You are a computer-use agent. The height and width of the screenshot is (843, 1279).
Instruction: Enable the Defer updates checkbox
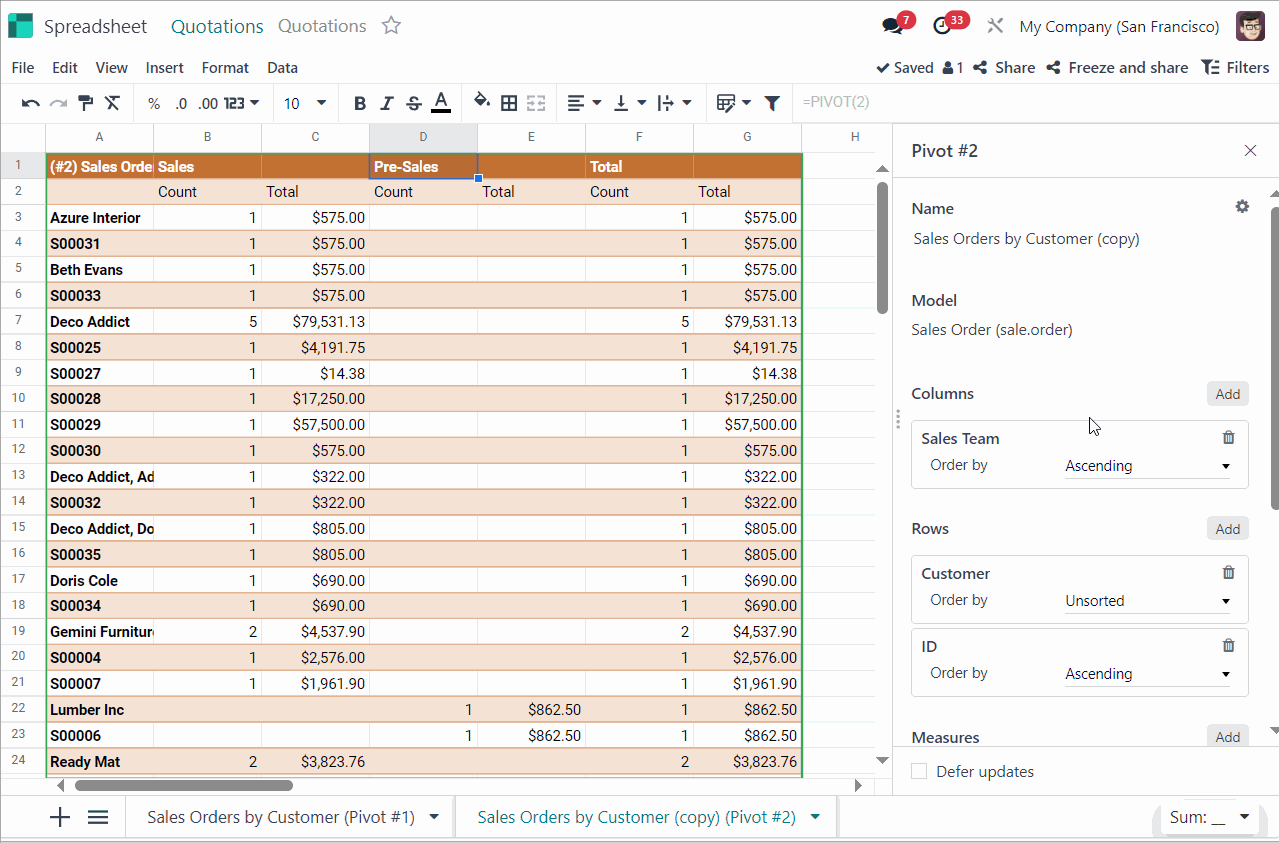pos(919,772)
